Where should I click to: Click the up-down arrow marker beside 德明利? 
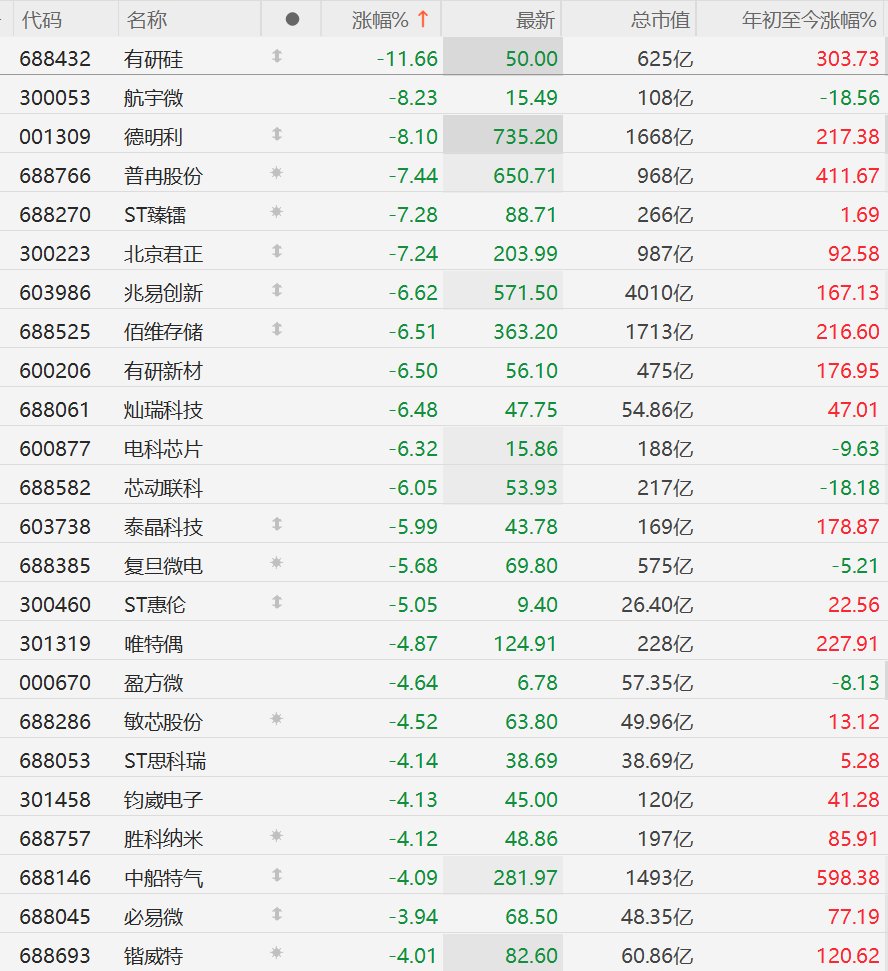pyautogui.click(x=277, y=134)
